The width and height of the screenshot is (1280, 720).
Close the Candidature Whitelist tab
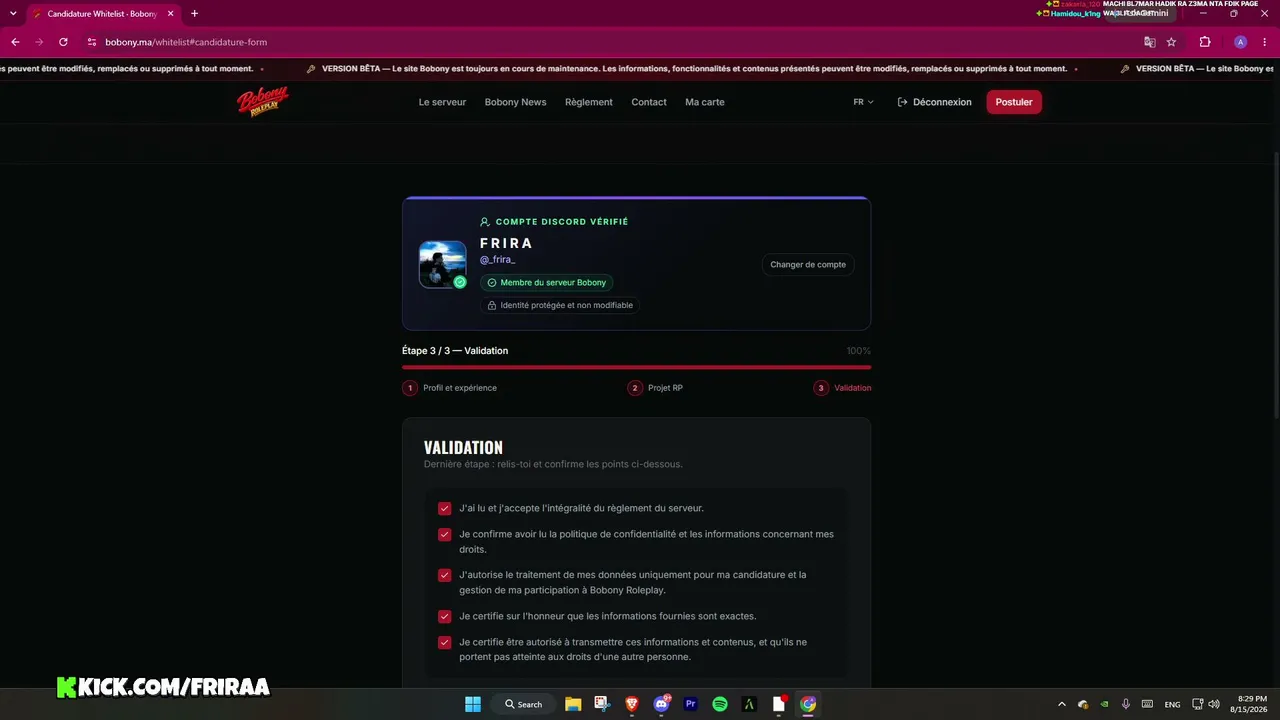[169, 14]
